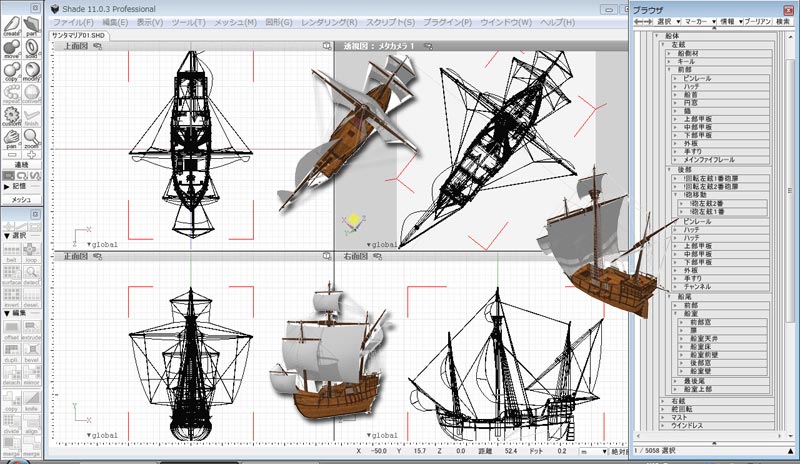Image resolution: width=800 pixels, height=464 pixels.
Task: Expand the 記憶 section in toolbox
Action: pos(8,186)
